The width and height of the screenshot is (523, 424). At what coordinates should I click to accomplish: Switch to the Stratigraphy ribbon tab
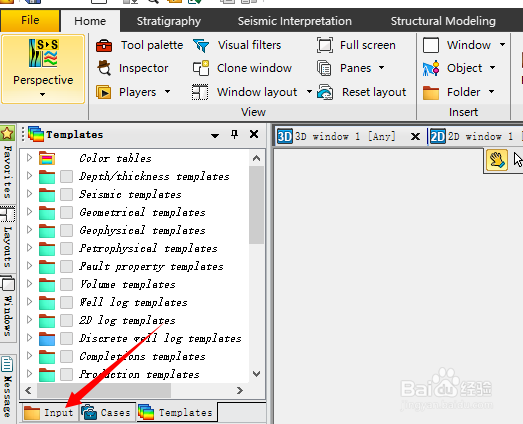[169, 21]
